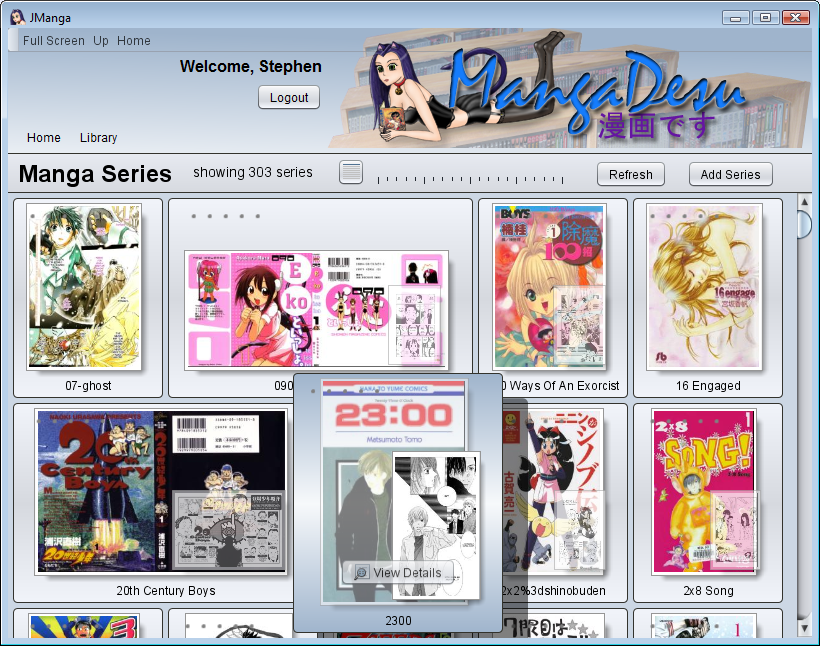Click the JManga app icon in title bar
This screenshot has height=646, width=820.
tap(17, 17)
